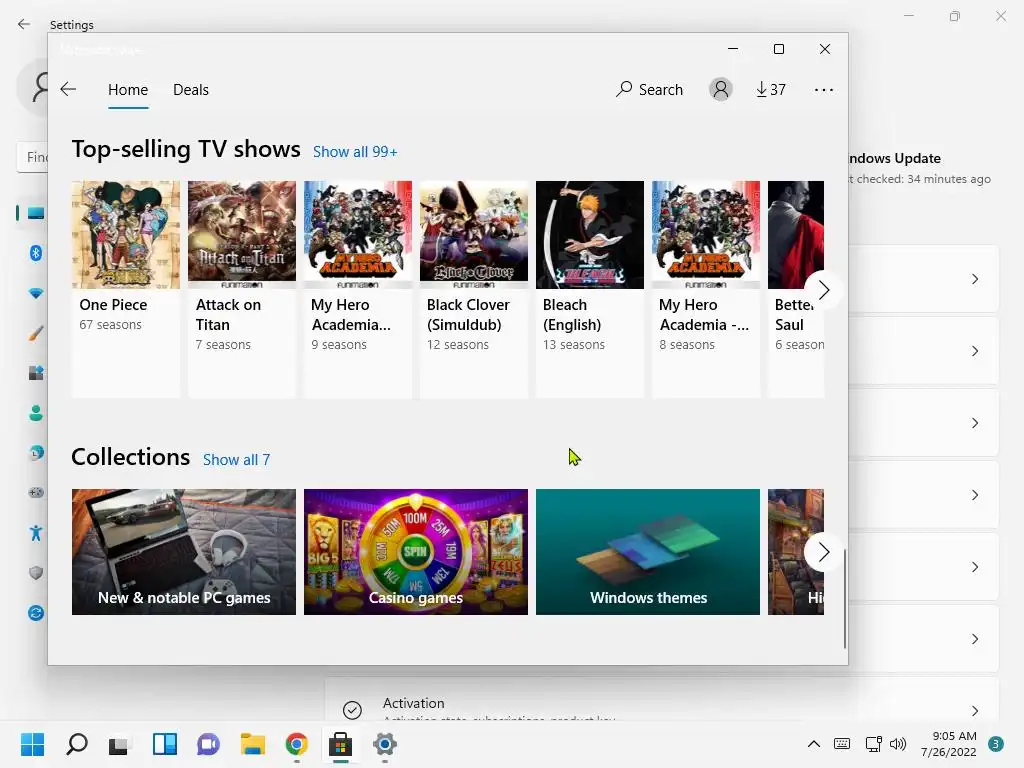
Task: Open the Attack on Titan show cover
Action: tap(242, 234)
